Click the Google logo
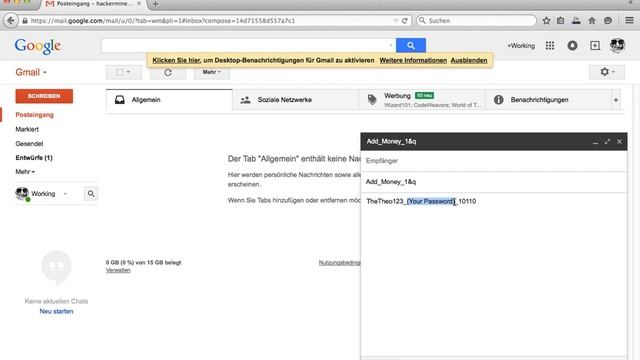The height and width of the screenshot is (360, 640). [38, 46]
